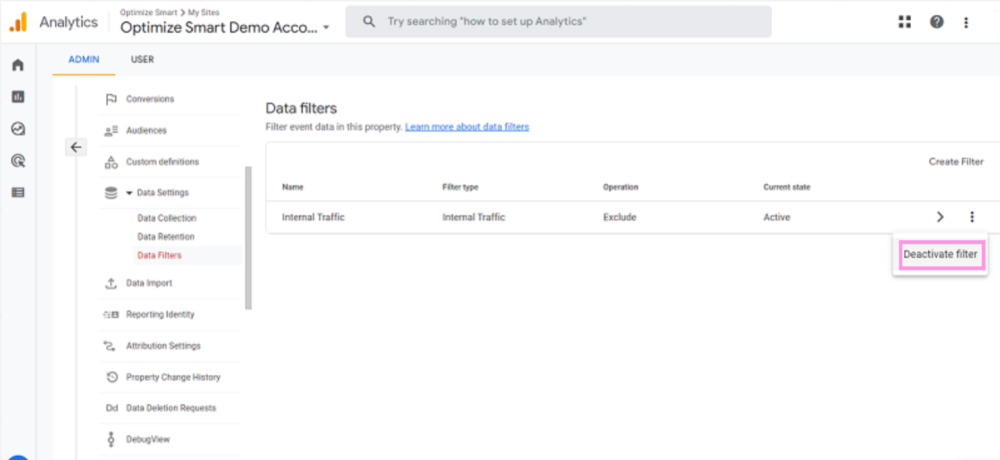The width and height of the screenshot is (1000, 460).
Task: Click the Google apps grid icon
Action: (905, 22)
